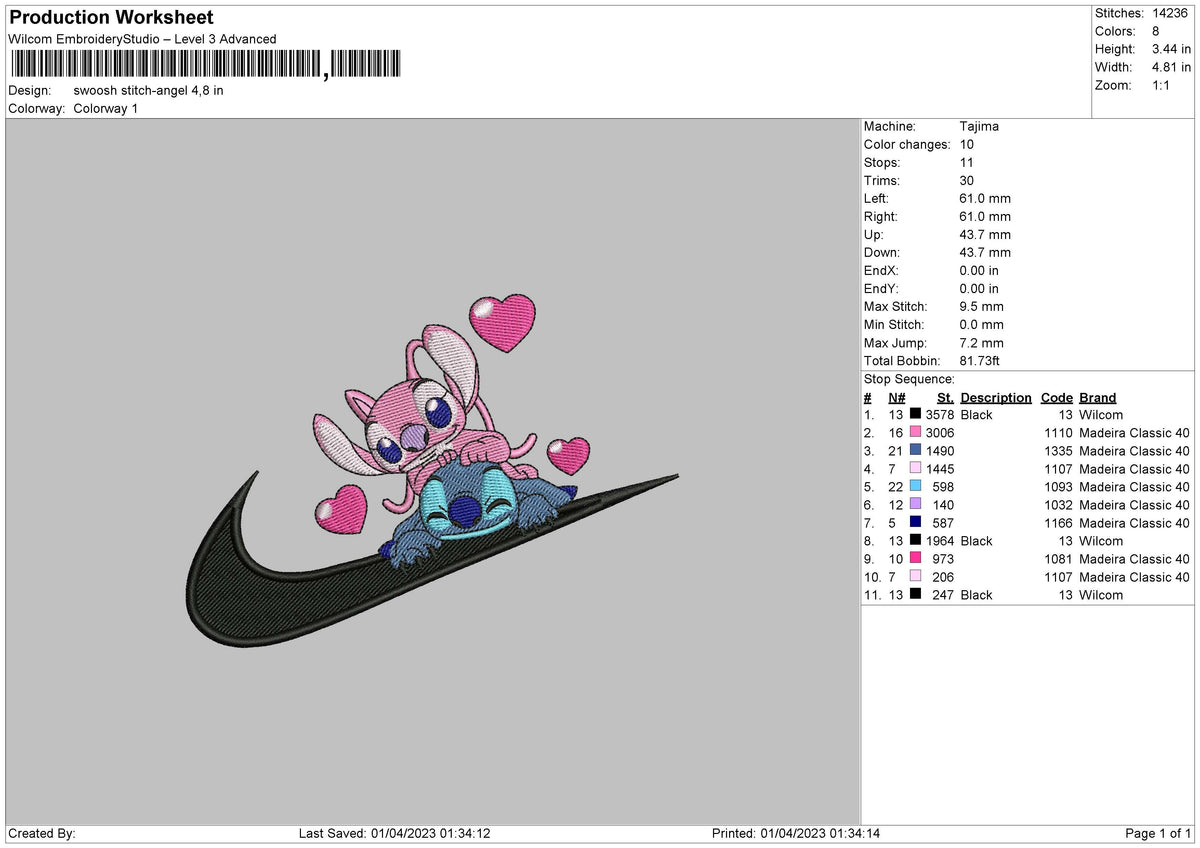Image resolution: width=1200 pixels, height=848 pixels.
Task: Click the Zoom 1:1 value
Action: coord(1159,85)
